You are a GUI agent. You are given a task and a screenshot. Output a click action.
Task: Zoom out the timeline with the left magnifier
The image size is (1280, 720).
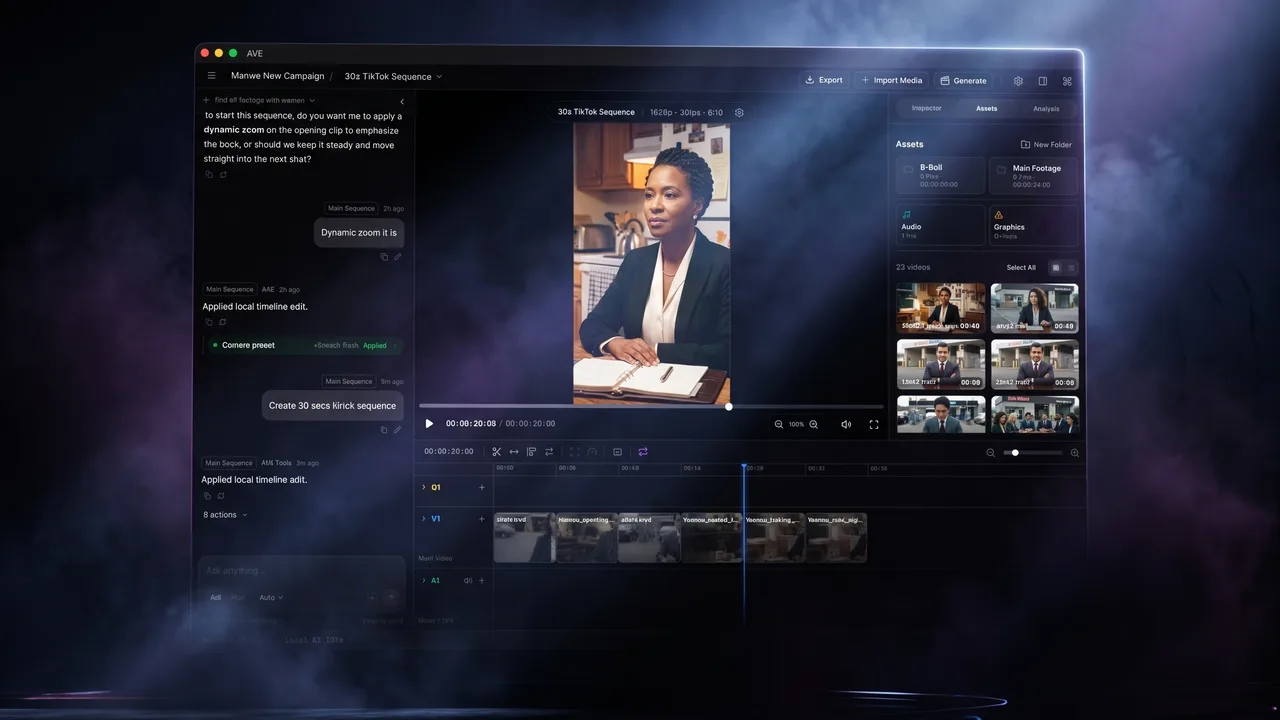coord(991,453)
